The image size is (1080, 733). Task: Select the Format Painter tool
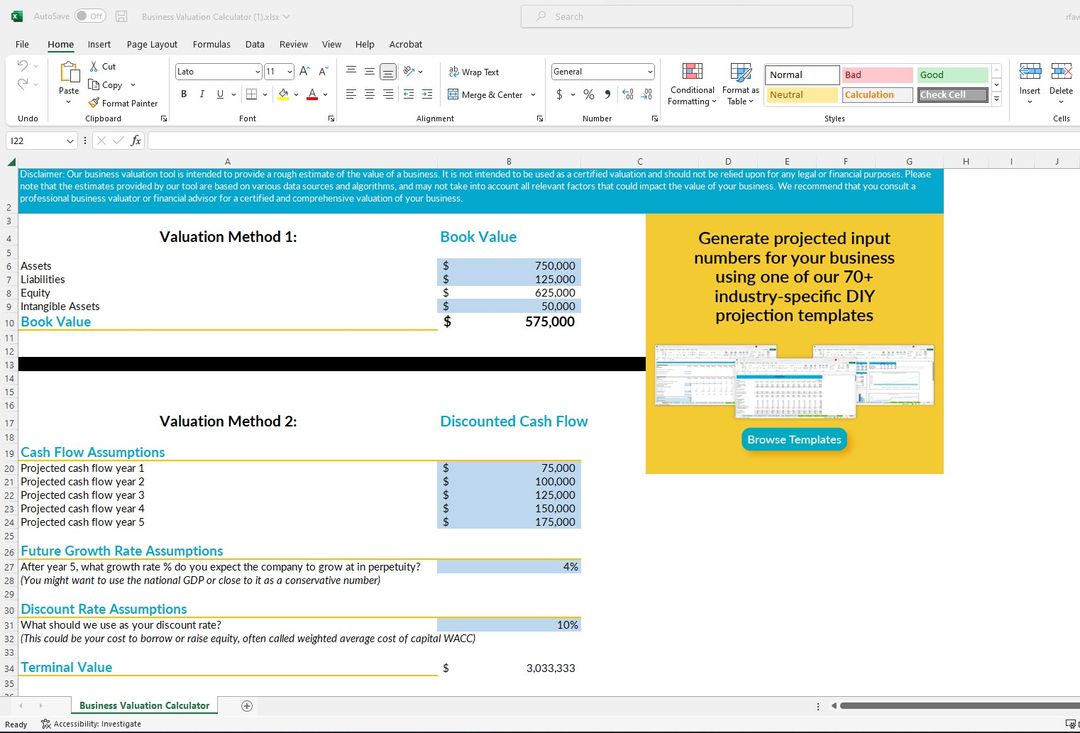tap(122, 103)
